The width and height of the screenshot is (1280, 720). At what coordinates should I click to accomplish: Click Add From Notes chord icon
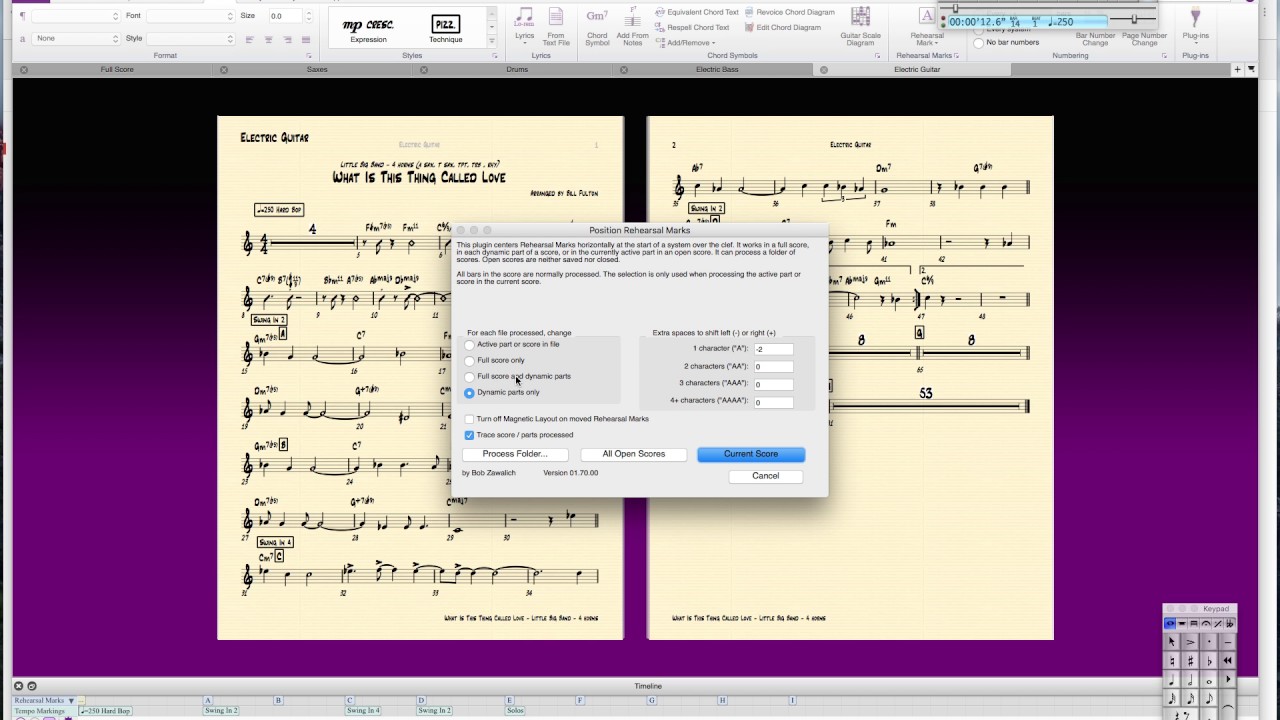tap(632, 27)
